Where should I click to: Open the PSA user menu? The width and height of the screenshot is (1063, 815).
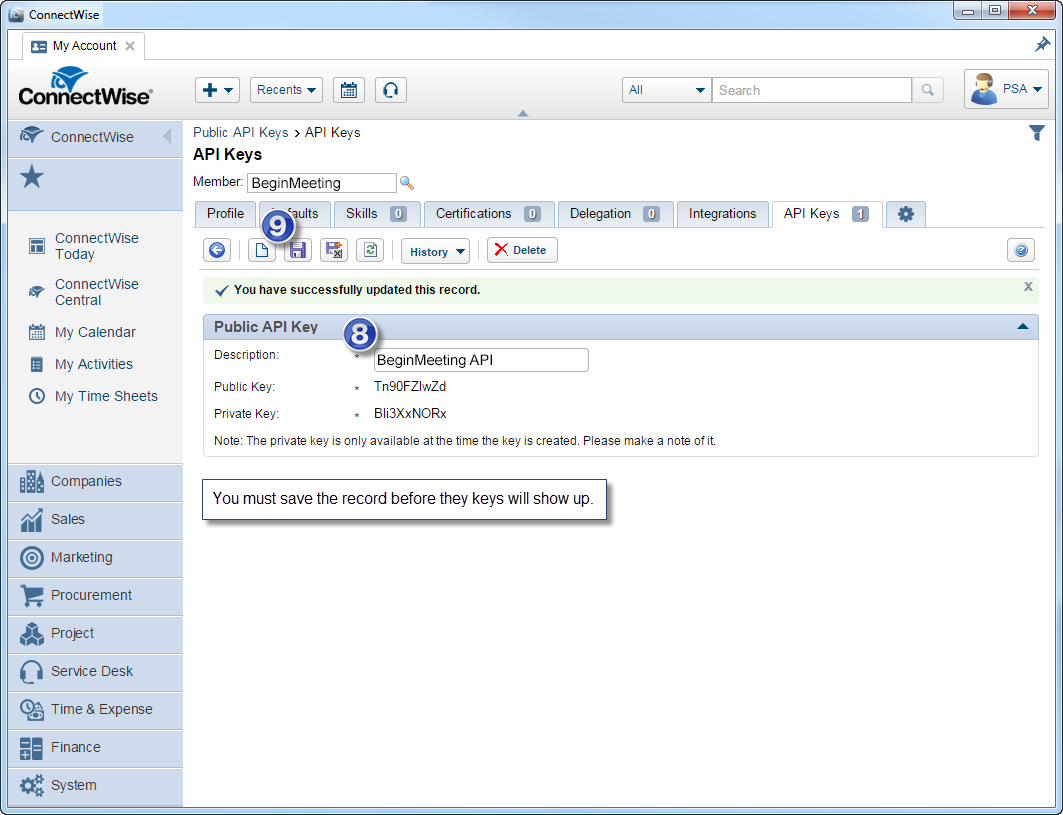pyautogui.click(x=1006, y=90)
